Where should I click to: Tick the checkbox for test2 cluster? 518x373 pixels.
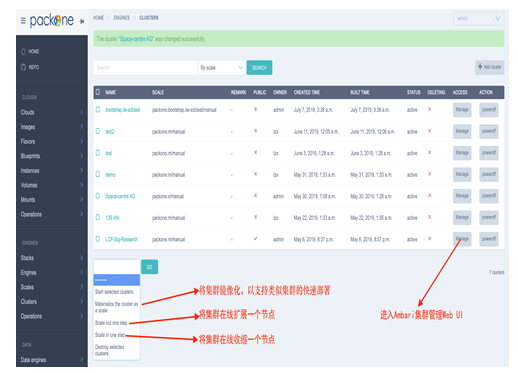(x=98, y=131)
